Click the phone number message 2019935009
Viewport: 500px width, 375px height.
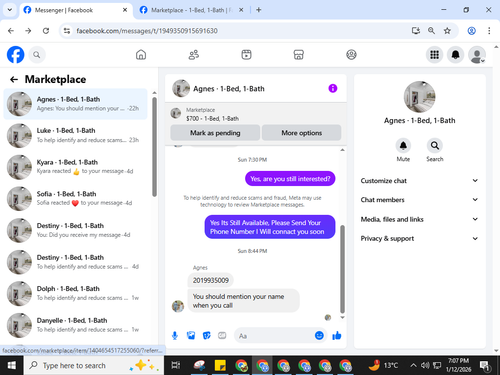pos(211,280)
